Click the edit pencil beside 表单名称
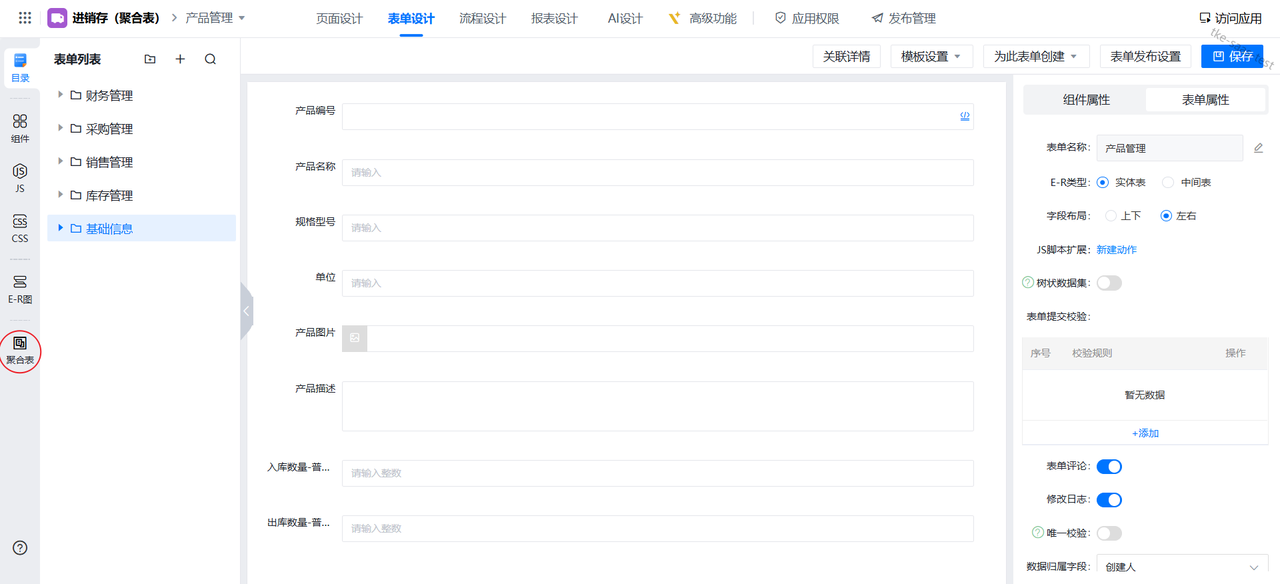Screen dimensions: 1280x584 1258,148
